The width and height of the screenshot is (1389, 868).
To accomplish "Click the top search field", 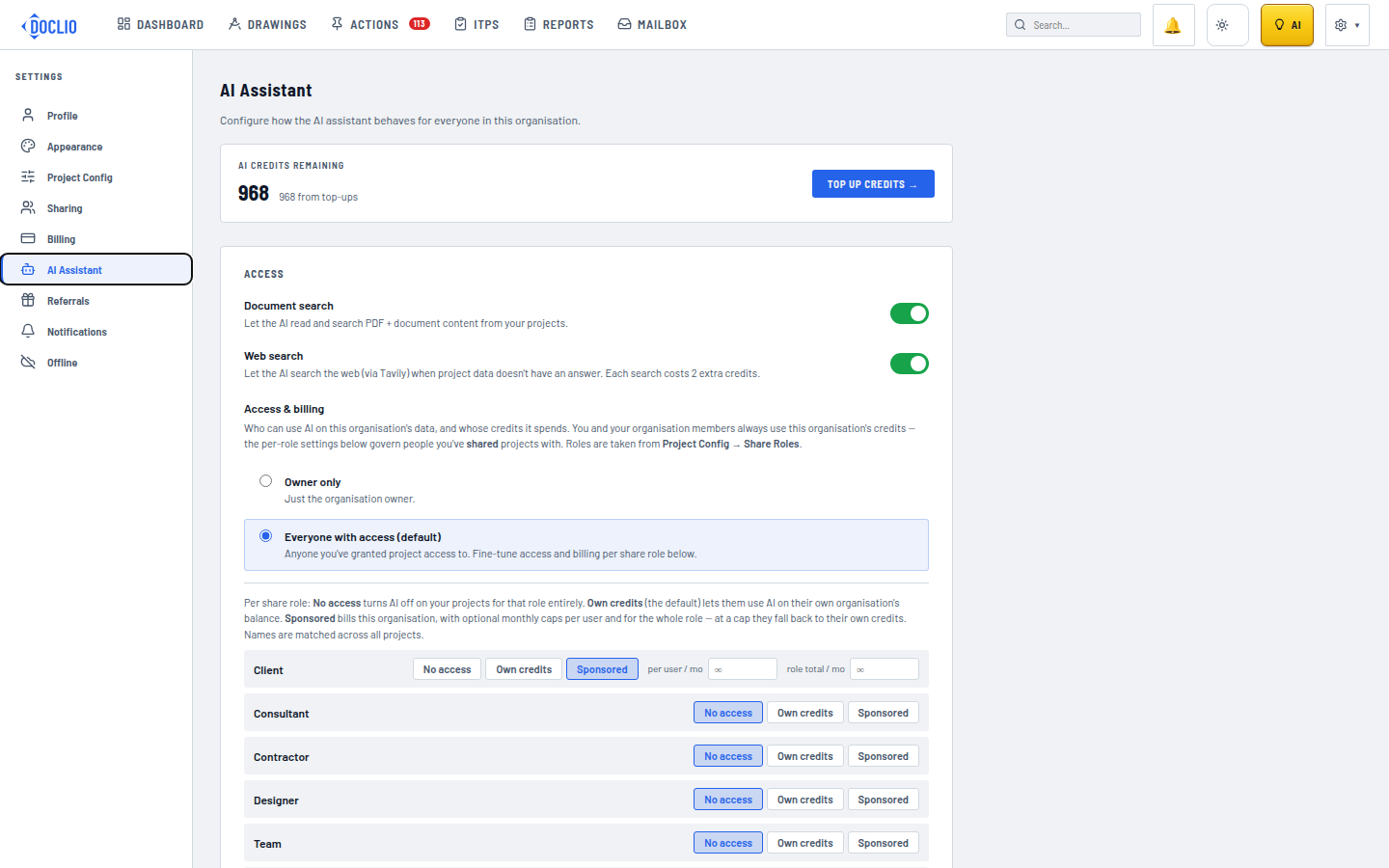I will pos(1074,25).
